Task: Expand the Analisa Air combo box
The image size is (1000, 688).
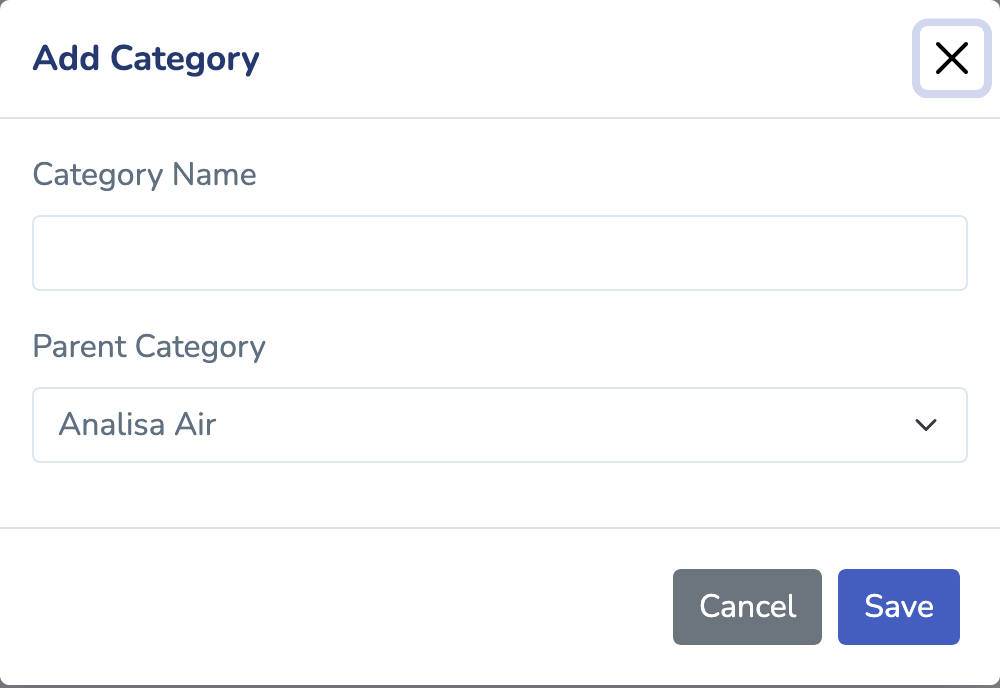Action: click(x=500, y=425)
